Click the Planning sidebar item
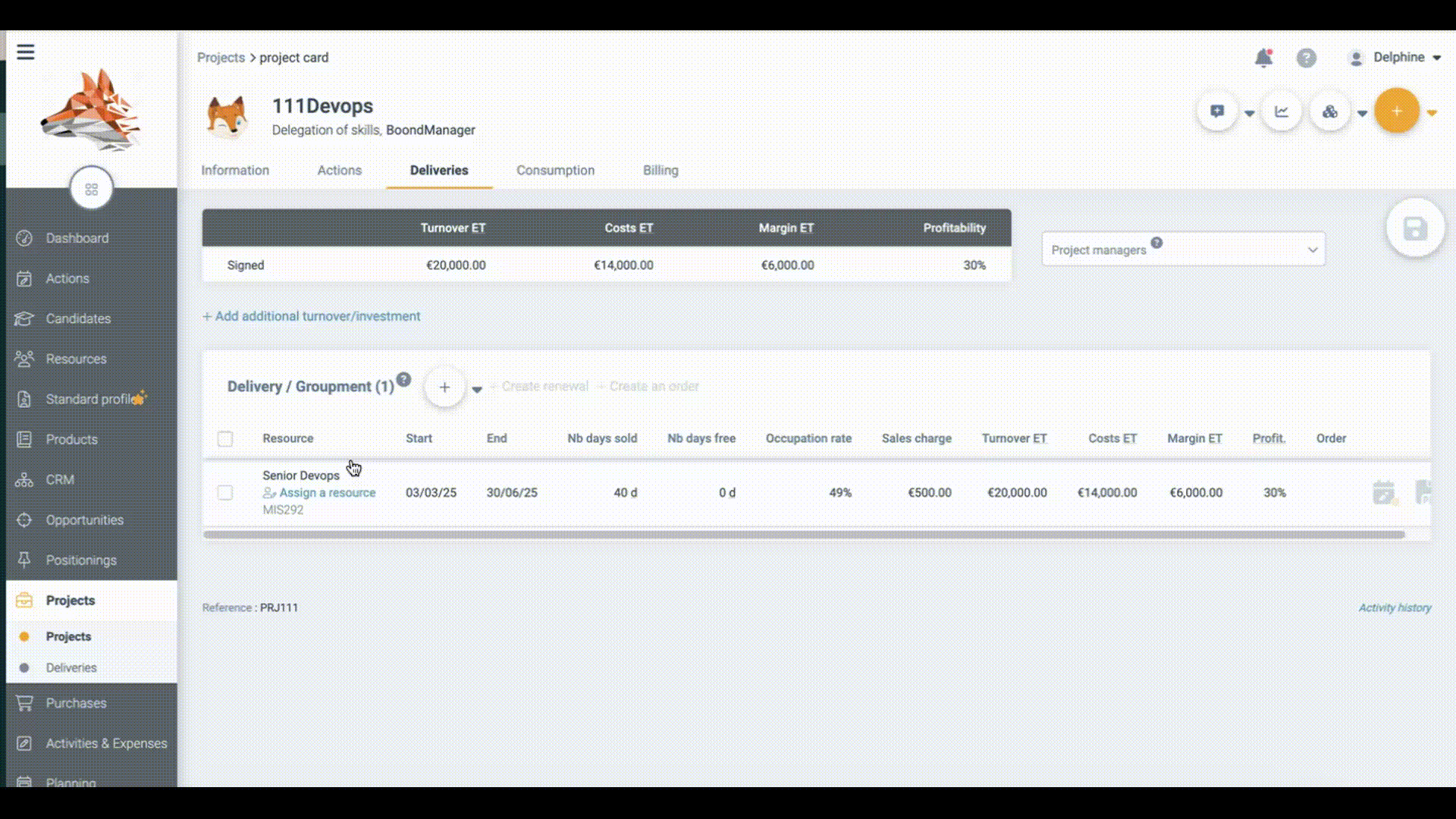 (71, 782)
